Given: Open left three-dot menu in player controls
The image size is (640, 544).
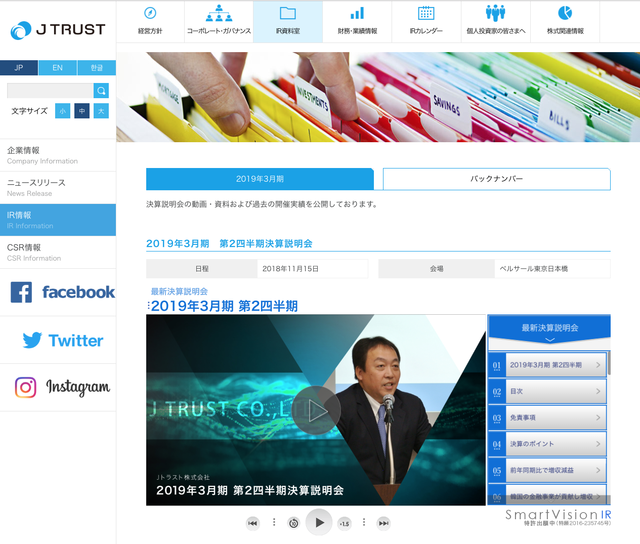Looking at the screenshot, I should 274,522.
